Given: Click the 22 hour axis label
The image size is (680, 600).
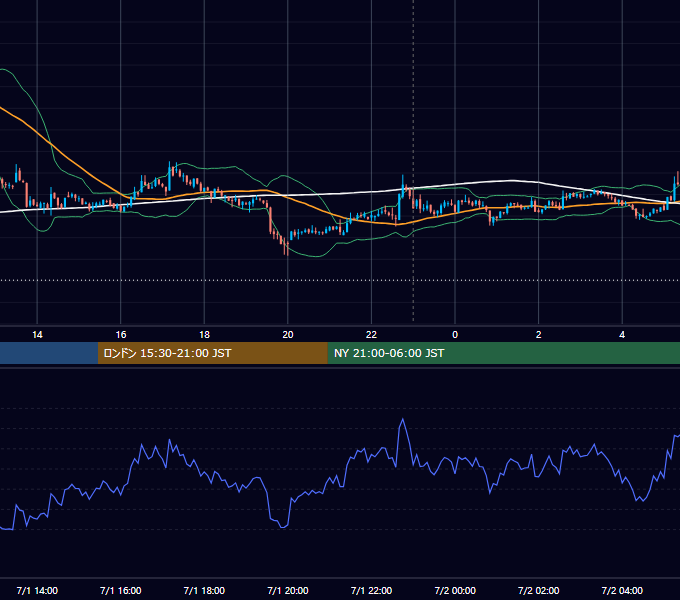Looking at the screenshot, I should 371,335.
